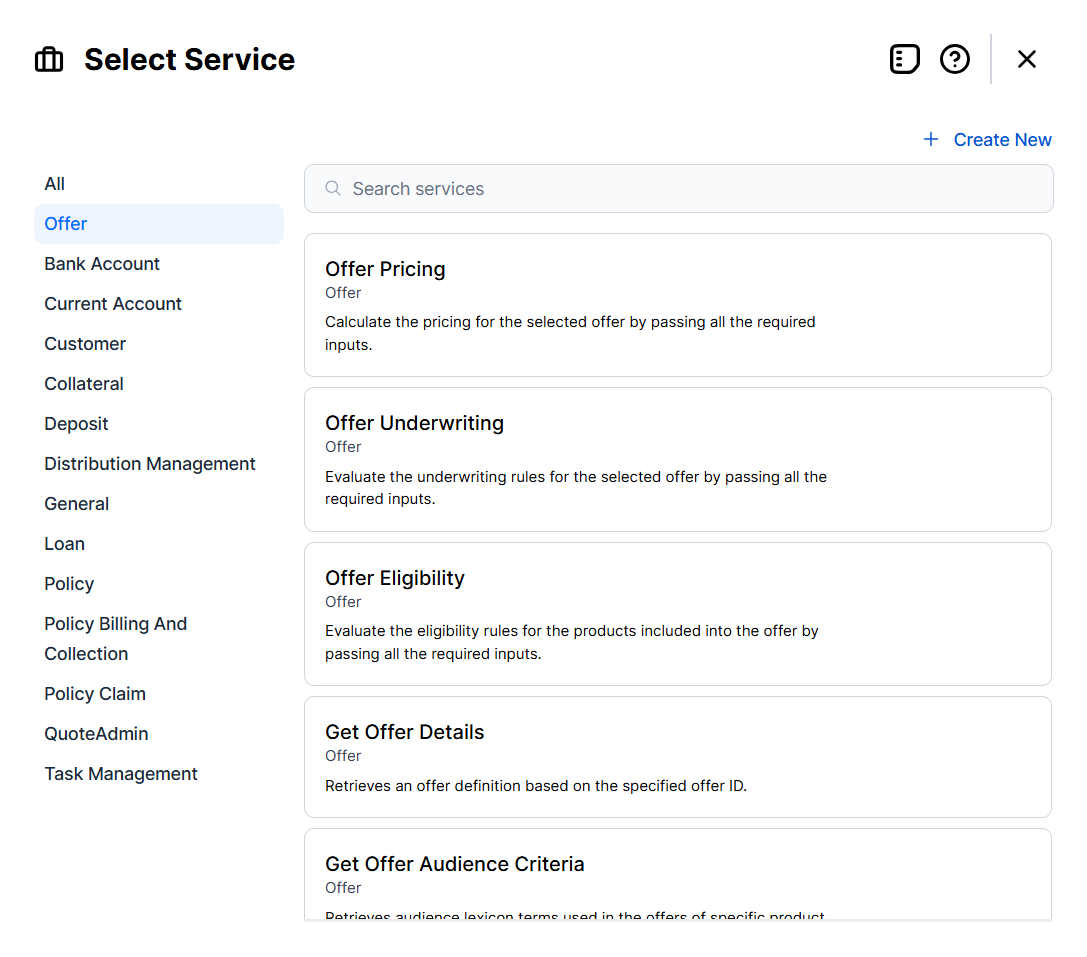
Task: Click the plus icon next to Create New
Action: 931,140
